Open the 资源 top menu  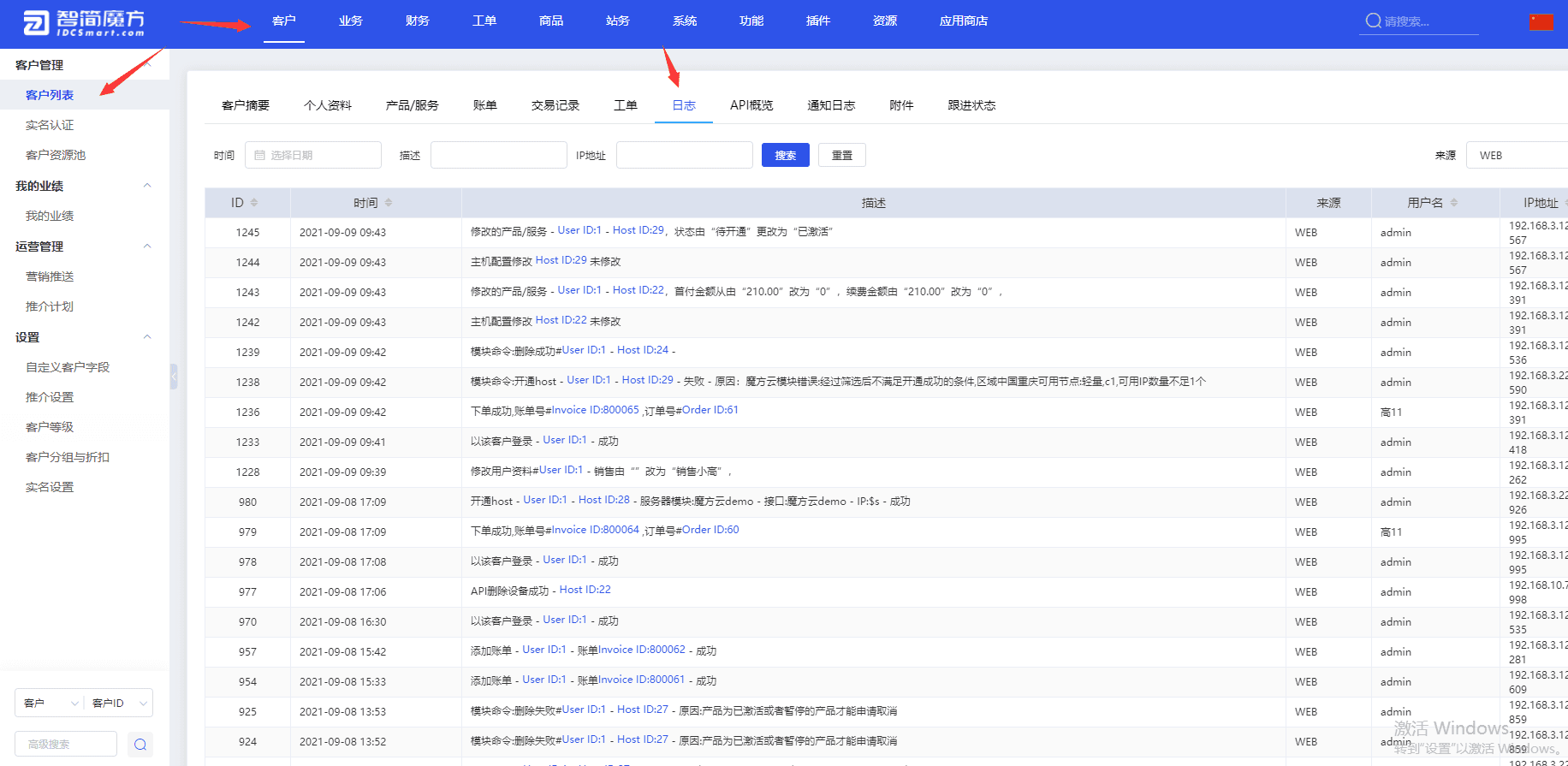coord(885,21)
